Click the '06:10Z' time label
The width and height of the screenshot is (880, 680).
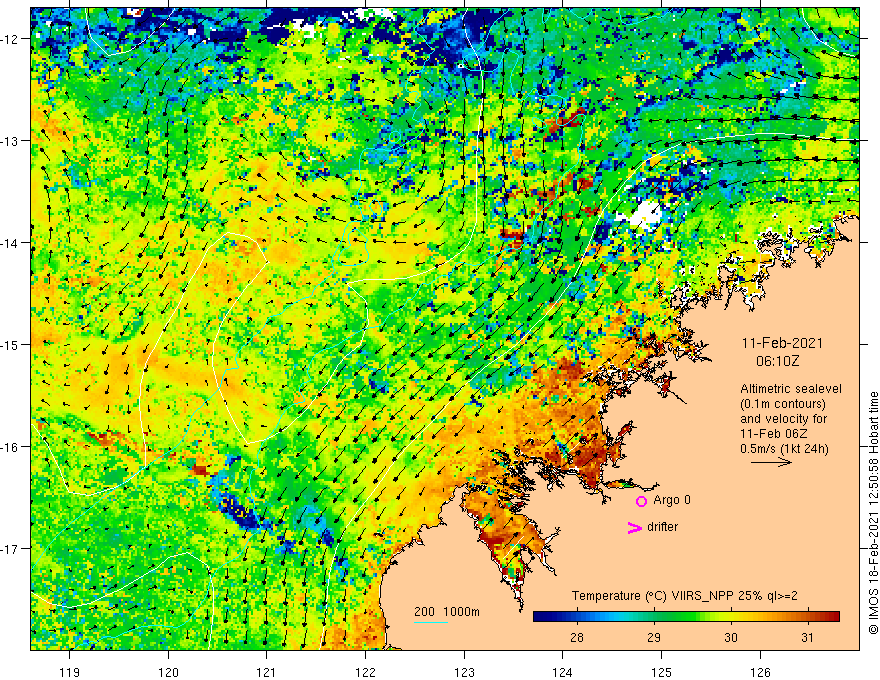click(777, 361)
